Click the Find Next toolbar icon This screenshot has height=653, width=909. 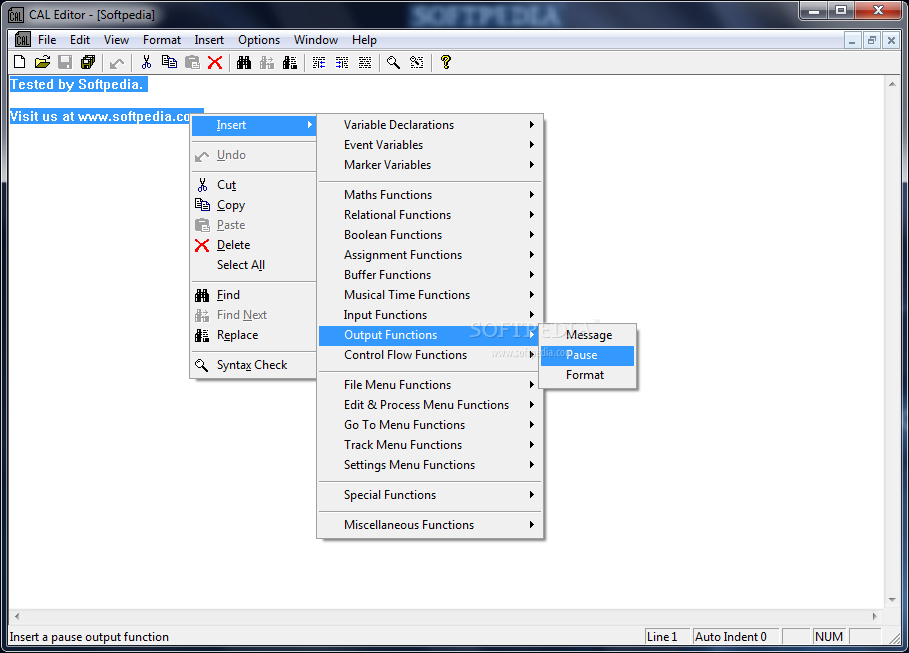tap(267, 62)
